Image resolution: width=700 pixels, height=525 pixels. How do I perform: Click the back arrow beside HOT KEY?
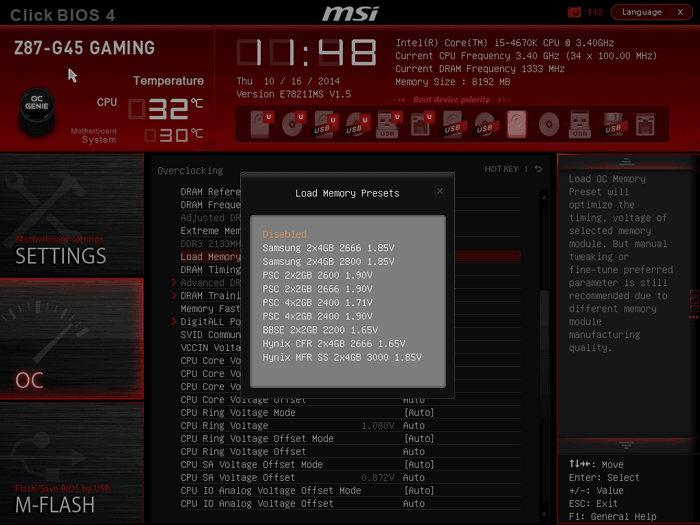(538, 169)
